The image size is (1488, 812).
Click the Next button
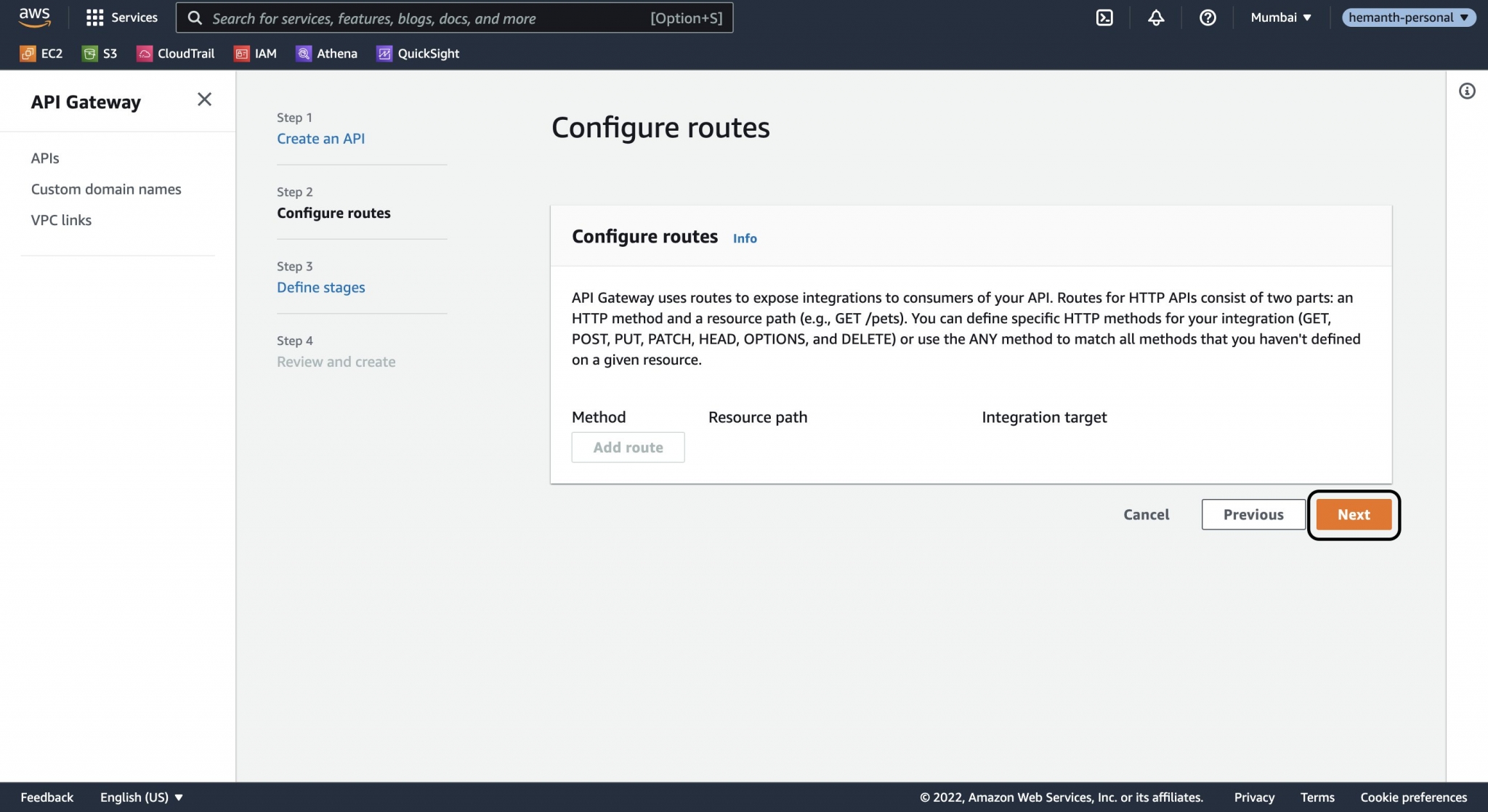tap(1353, 514)
